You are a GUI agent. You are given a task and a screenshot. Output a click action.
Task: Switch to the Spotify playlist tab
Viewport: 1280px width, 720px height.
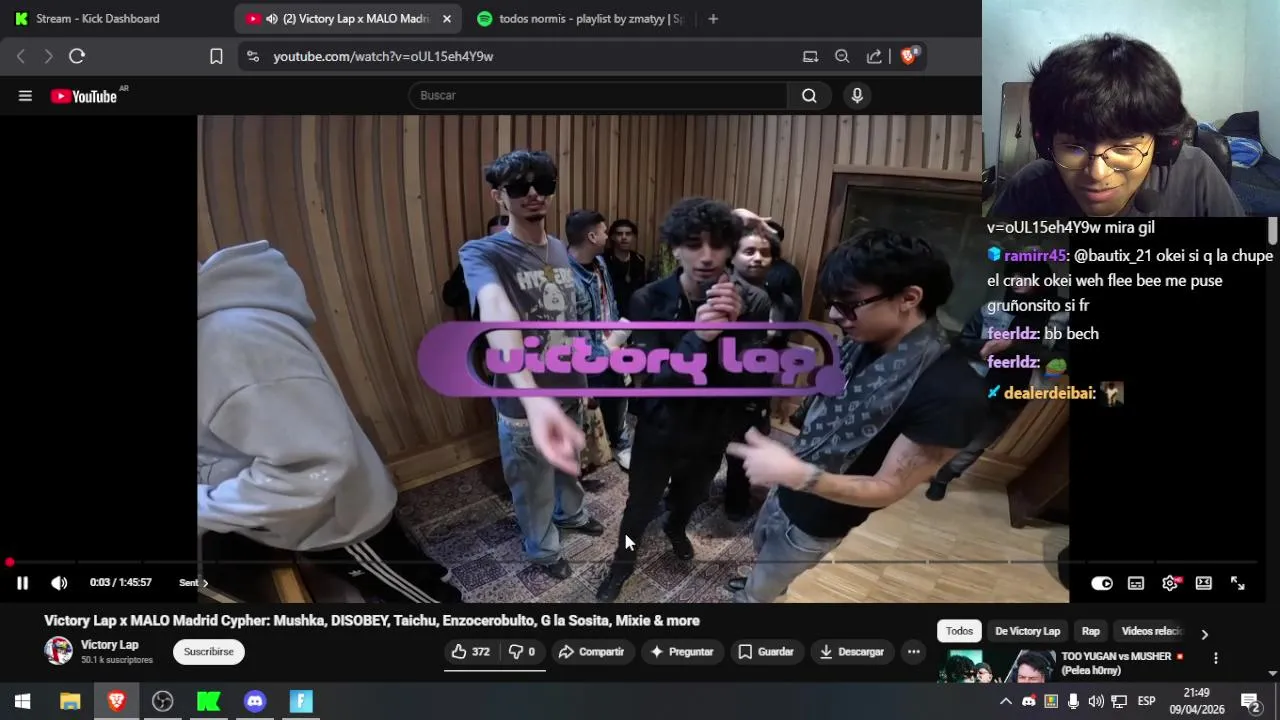pos(580,18)
